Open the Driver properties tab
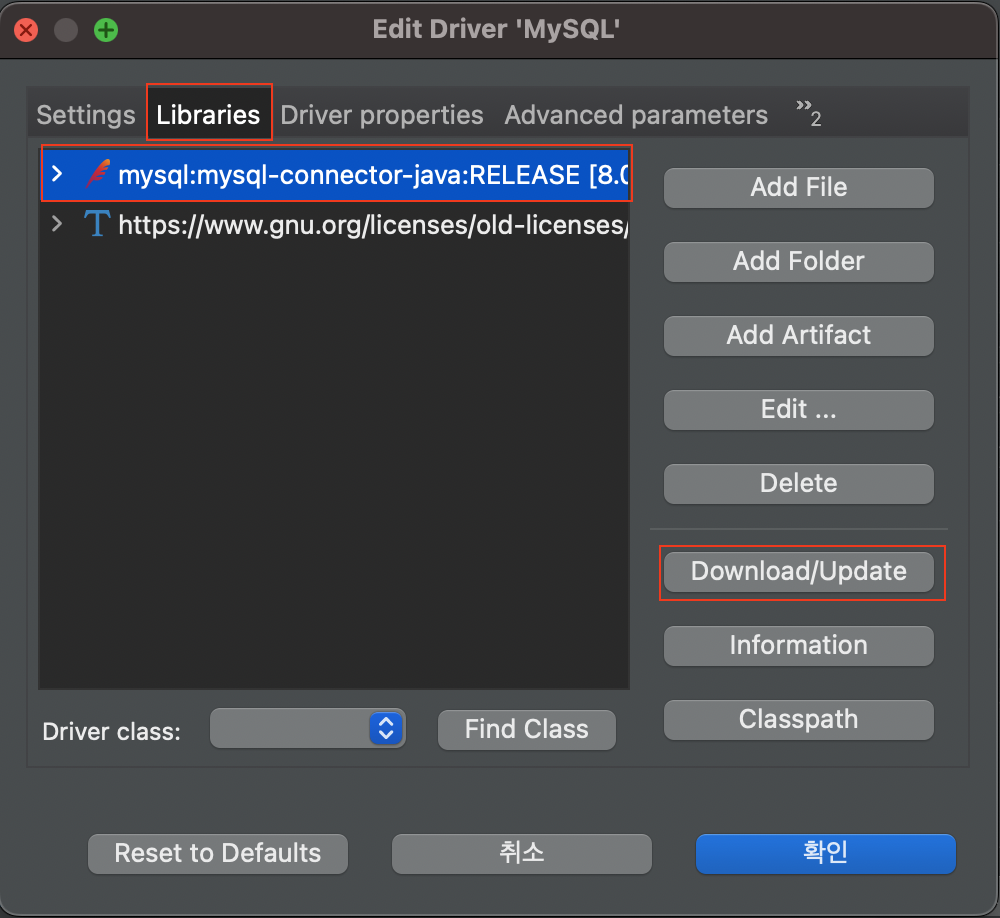 [382, 115]
